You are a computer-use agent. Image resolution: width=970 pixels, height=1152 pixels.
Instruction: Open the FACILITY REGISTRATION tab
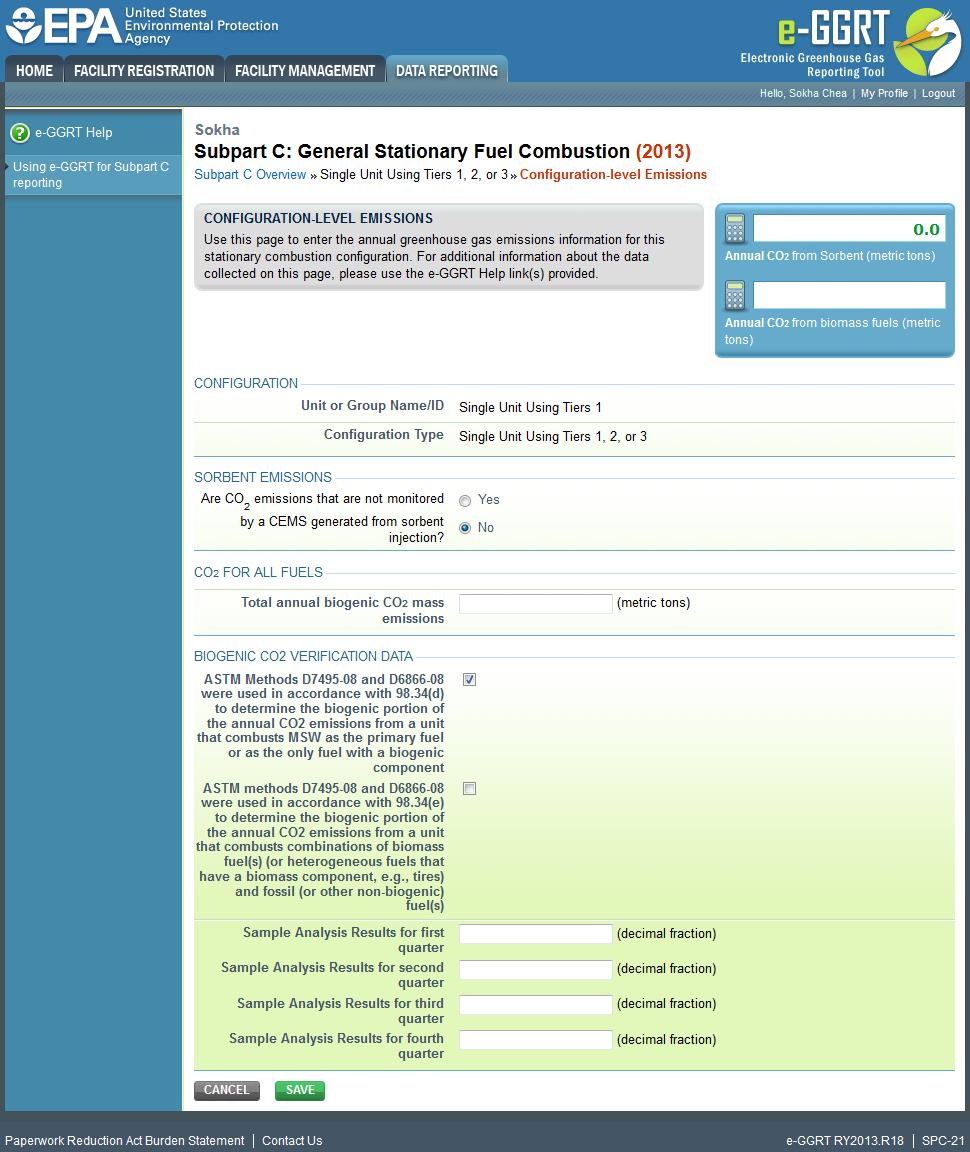144,70
